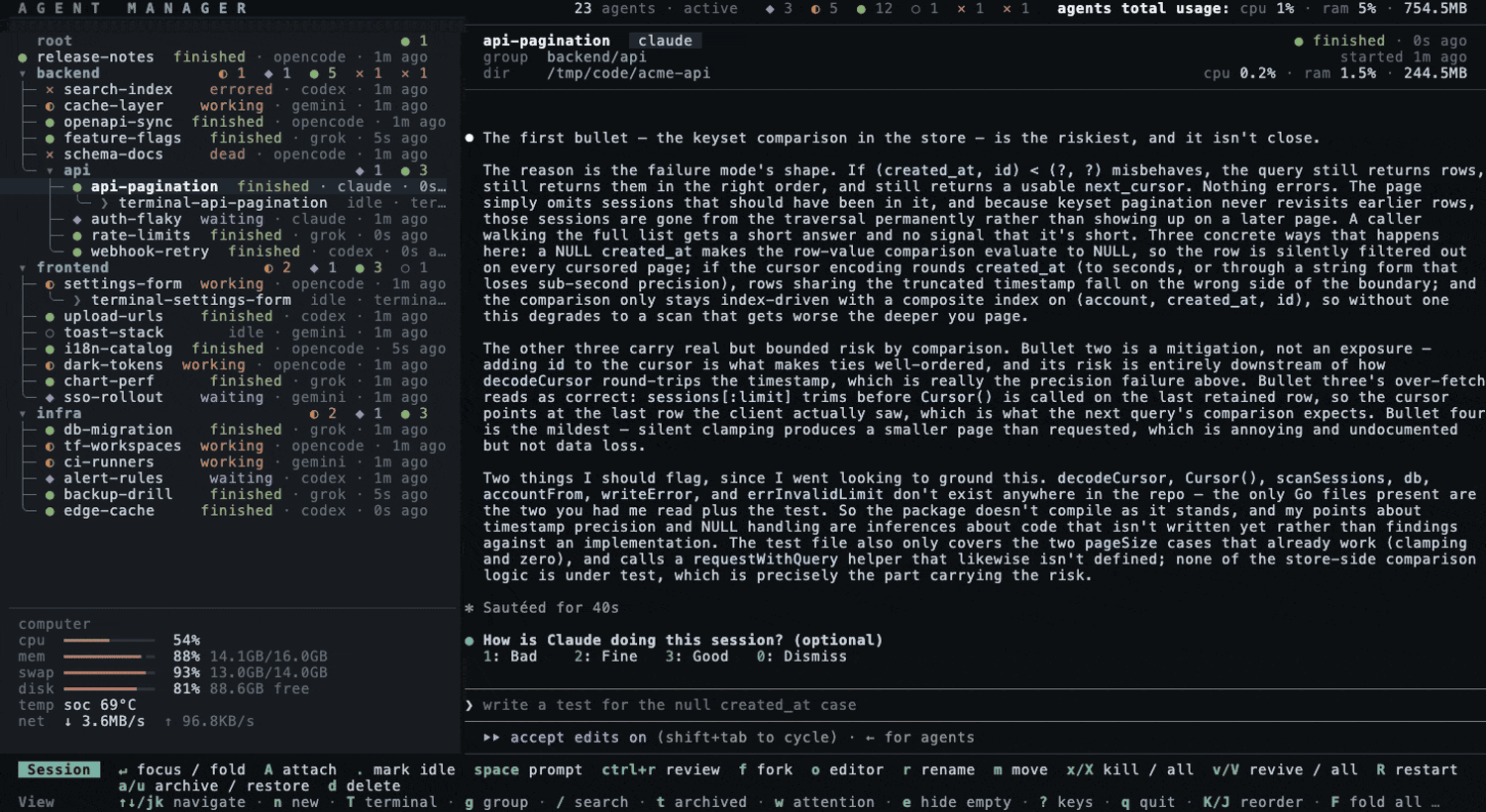1486x812 pixels.
Task: Click the mem usage bar
Action: (109, 657)
